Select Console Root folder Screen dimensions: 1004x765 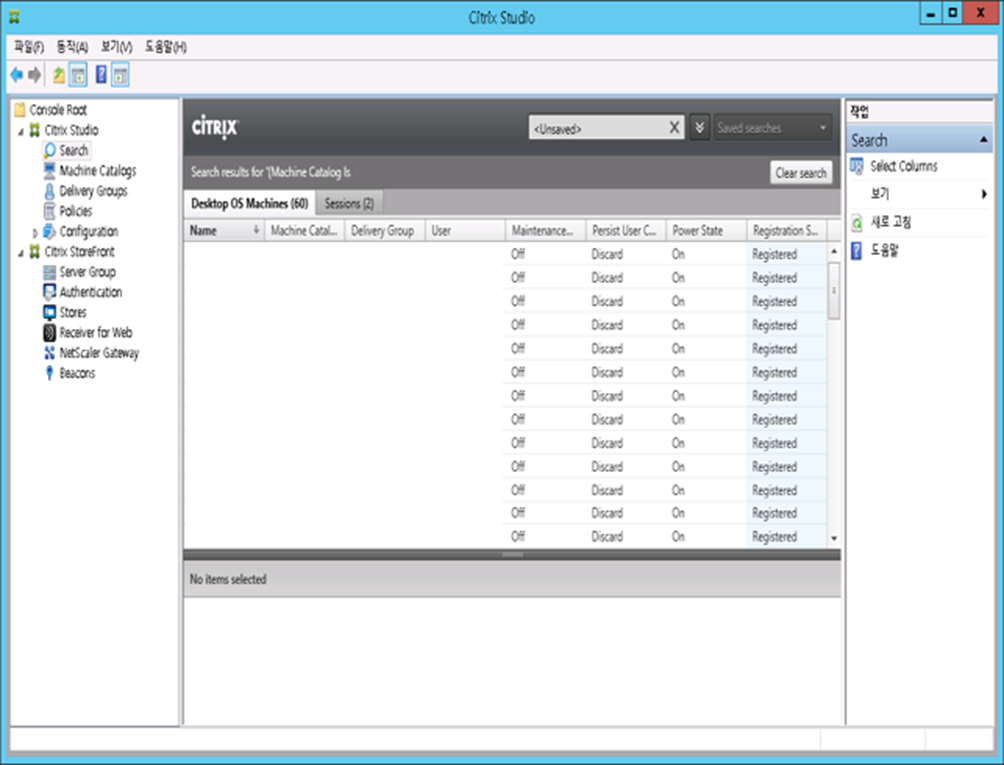pos(58,109)
